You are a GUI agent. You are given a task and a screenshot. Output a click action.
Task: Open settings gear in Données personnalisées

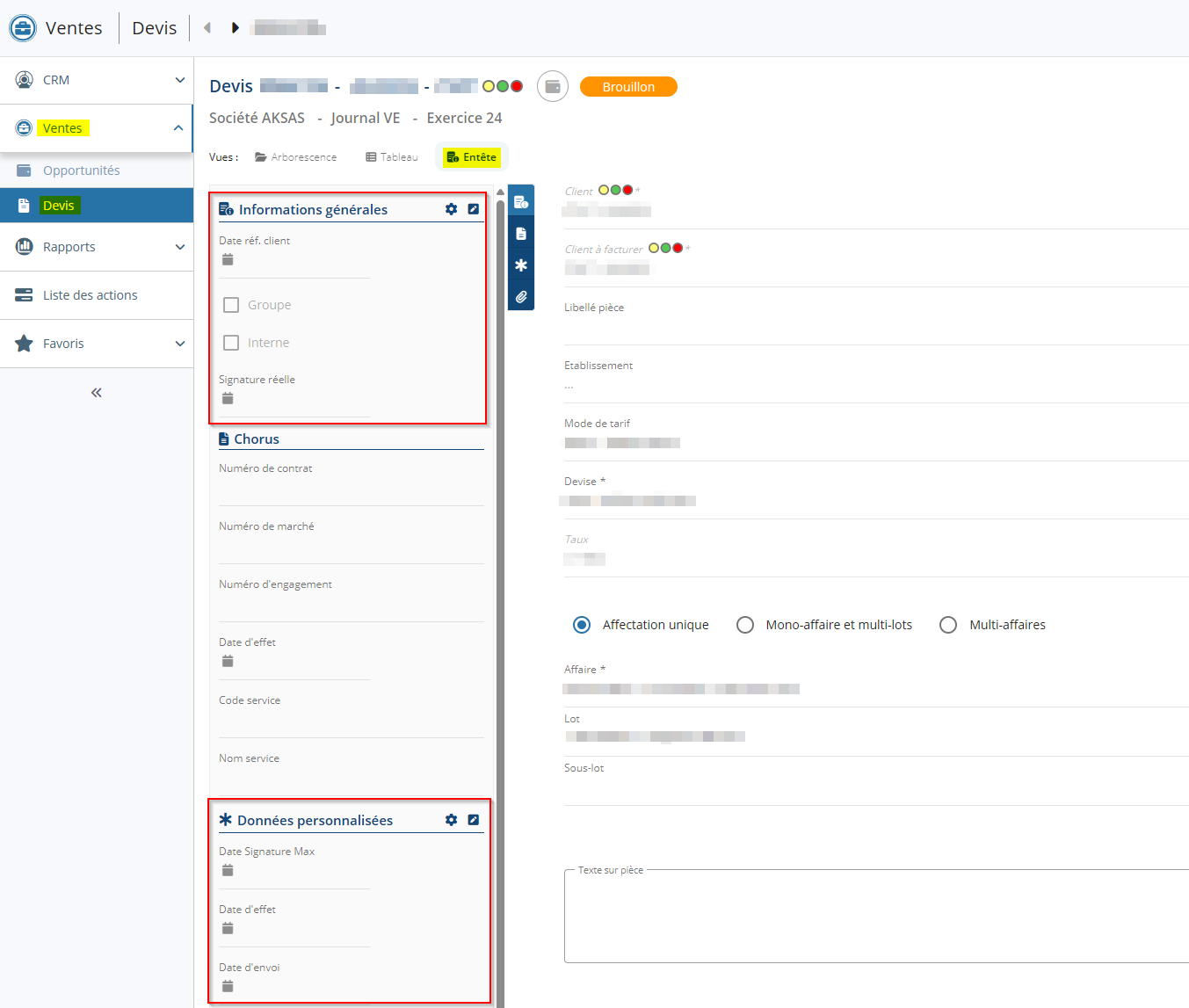click(x=451, y=820)
